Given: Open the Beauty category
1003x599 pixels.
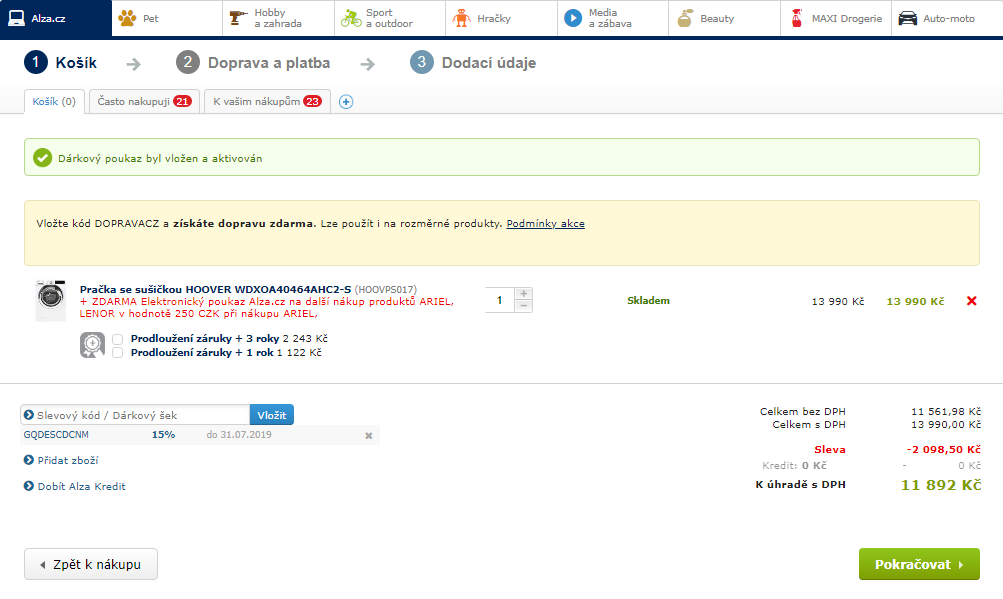Looking at the screenshot, I should [x=724, y=18].
